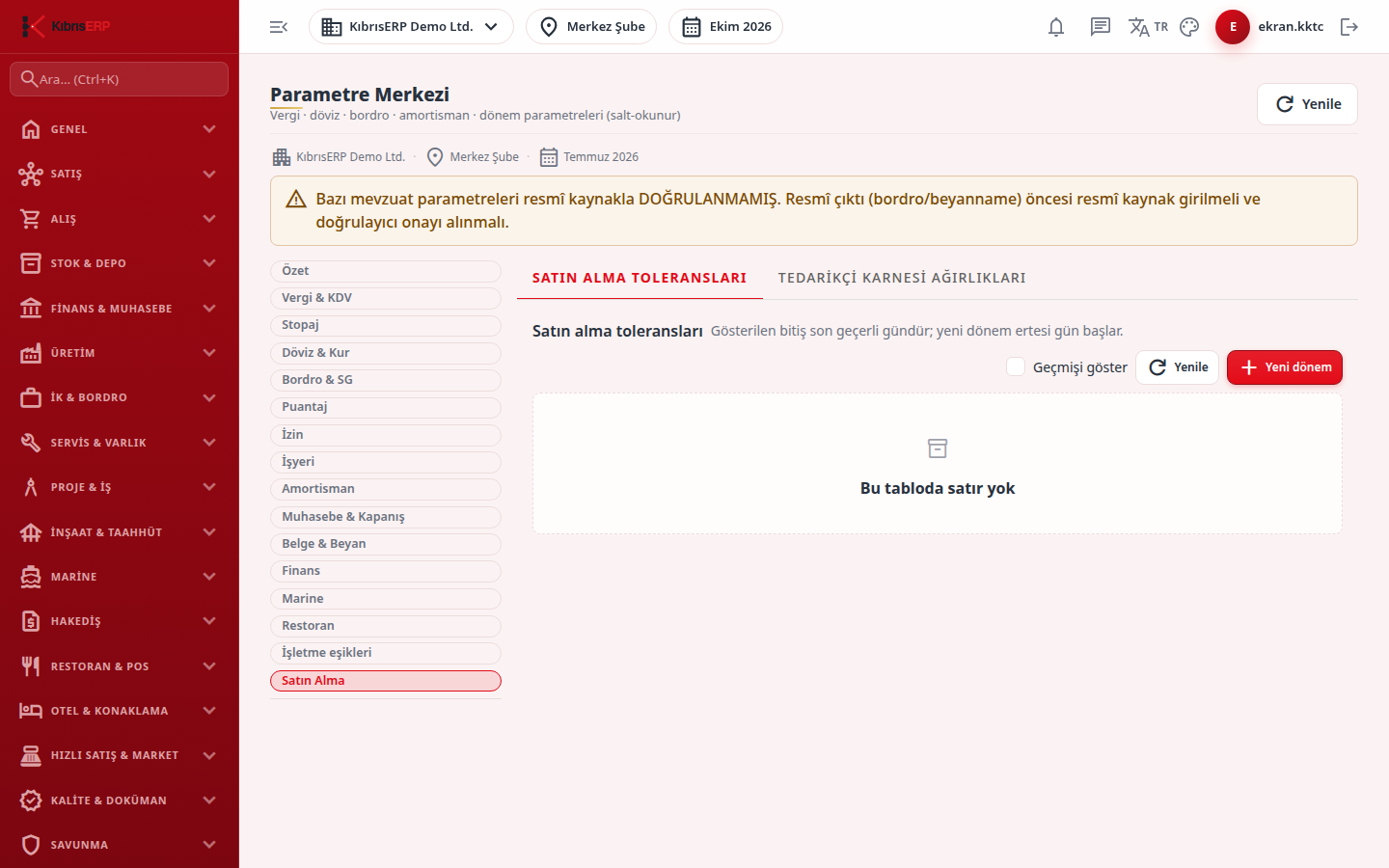This screenshot has height=868, width=1389.
Task: Open the Merkez Şube branch selector
Action: coord(591,27)
